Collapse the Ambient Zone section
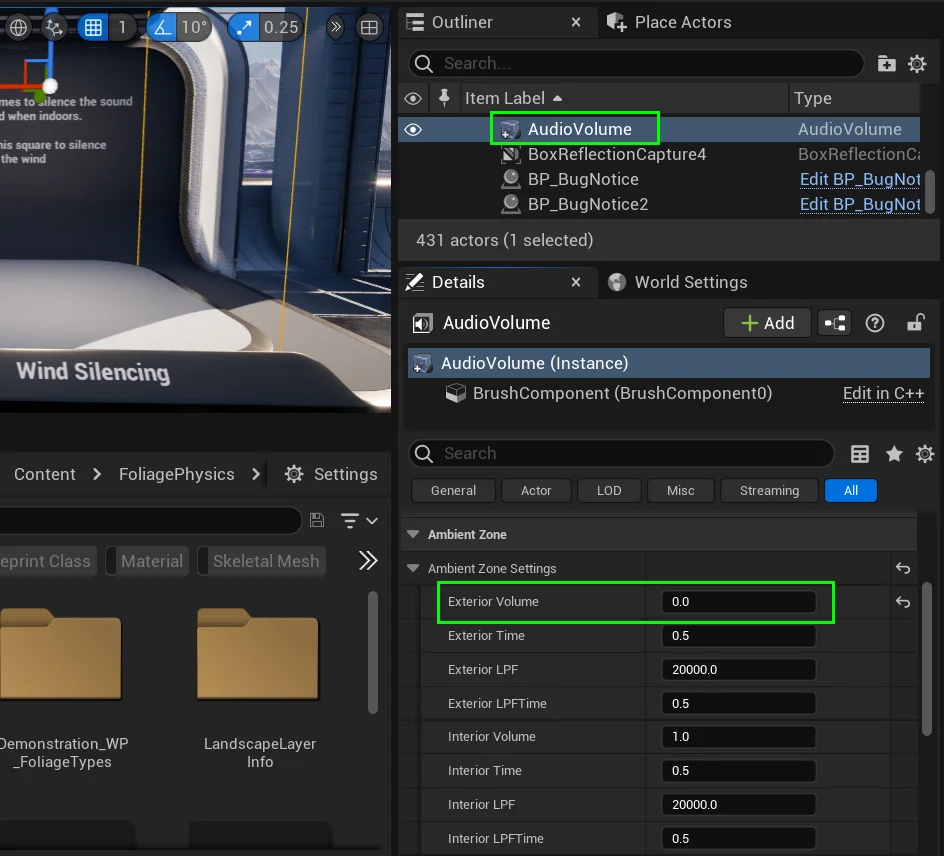This screenshot has height=856, width=944. [413, 535]
